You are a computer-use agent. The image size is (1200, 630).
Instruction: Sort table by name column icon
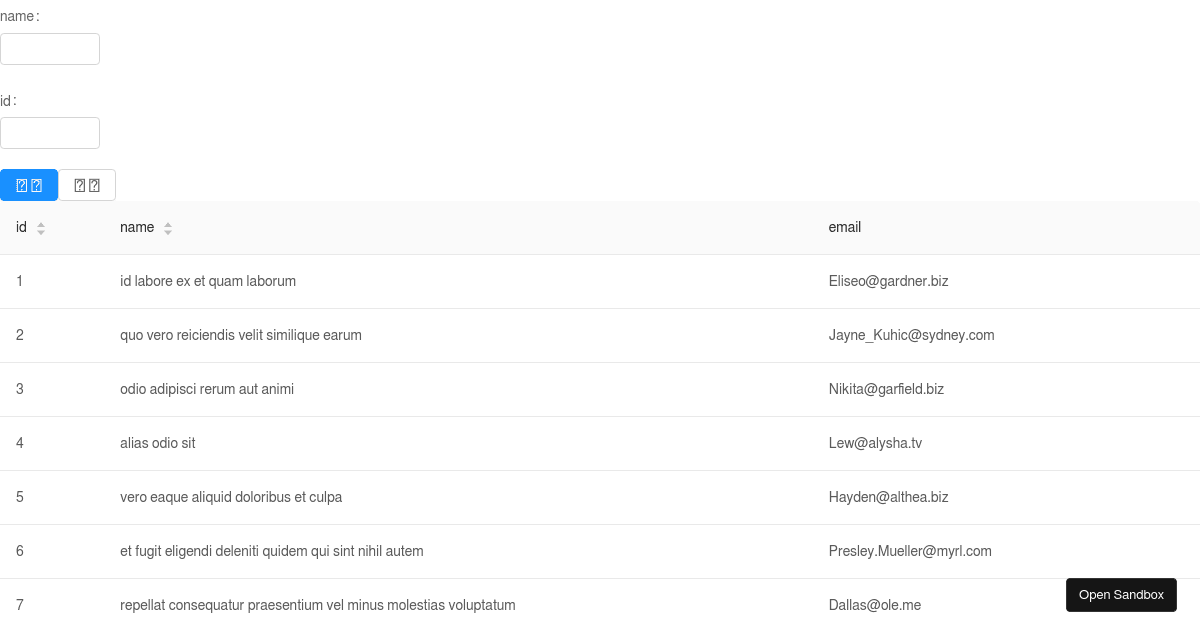tap(168, 228)
